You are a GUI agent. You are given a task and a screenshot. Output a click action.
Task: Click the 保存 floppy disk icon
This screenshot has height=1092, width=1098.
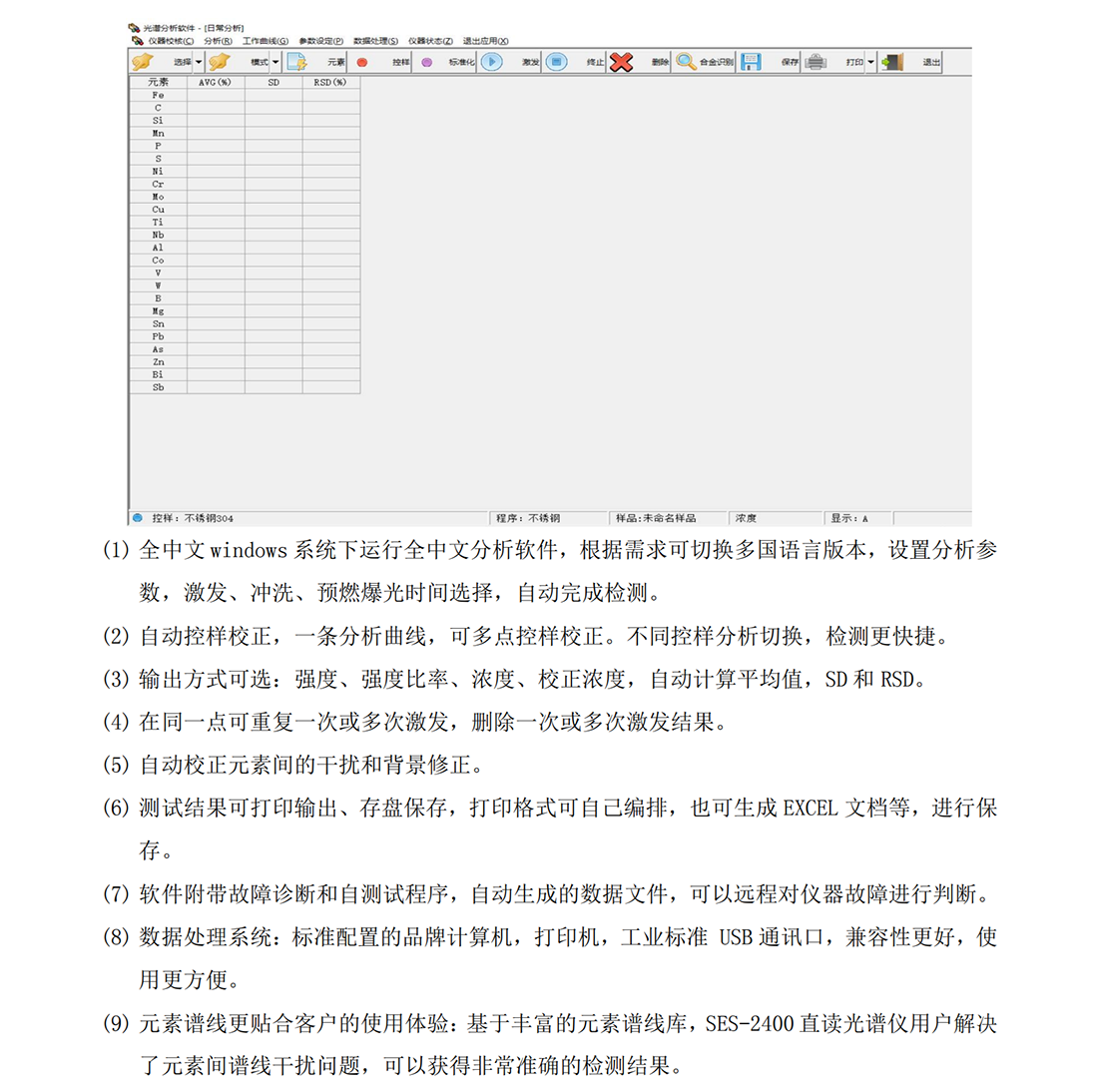click(752, 62)
